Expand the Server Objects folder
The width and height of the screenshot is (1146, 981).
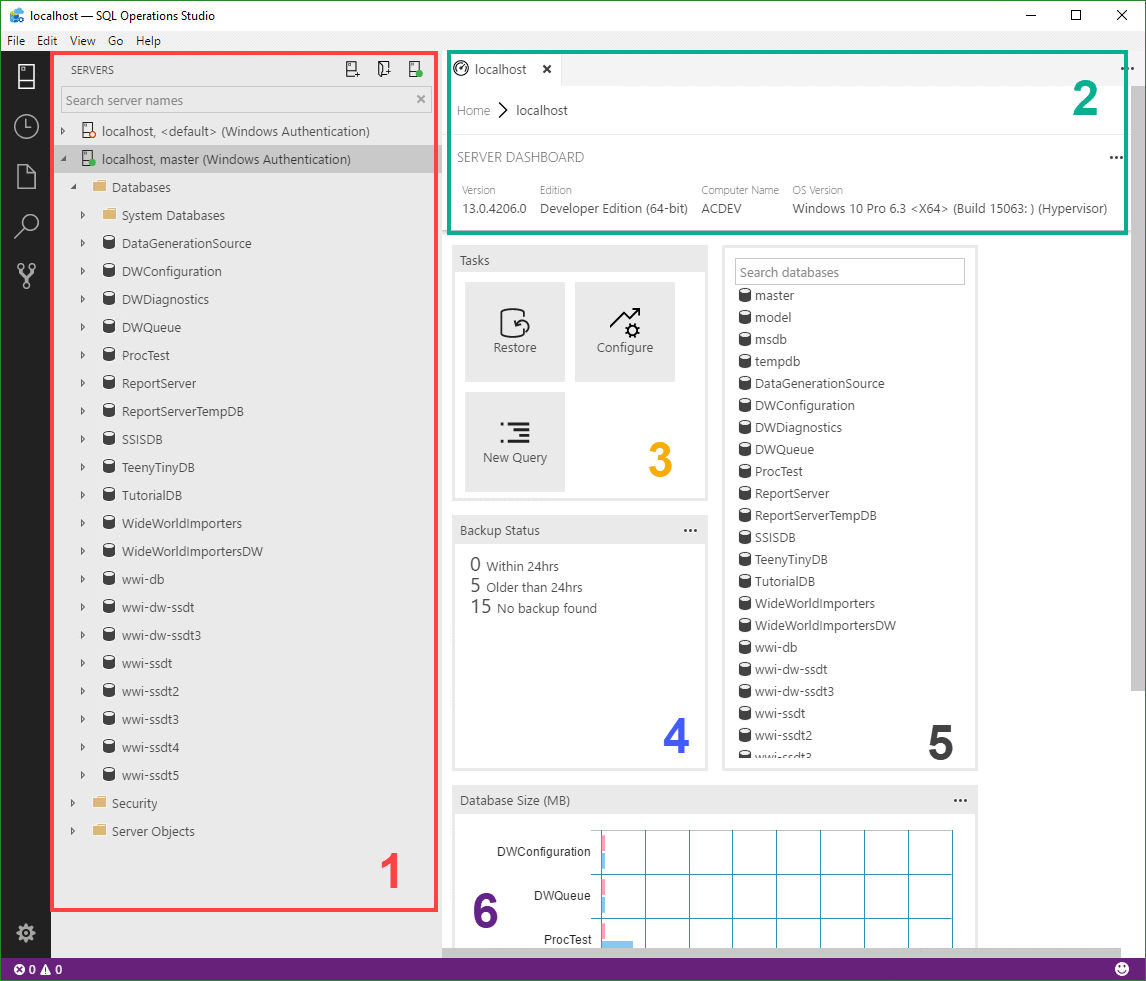pos(73,831)
